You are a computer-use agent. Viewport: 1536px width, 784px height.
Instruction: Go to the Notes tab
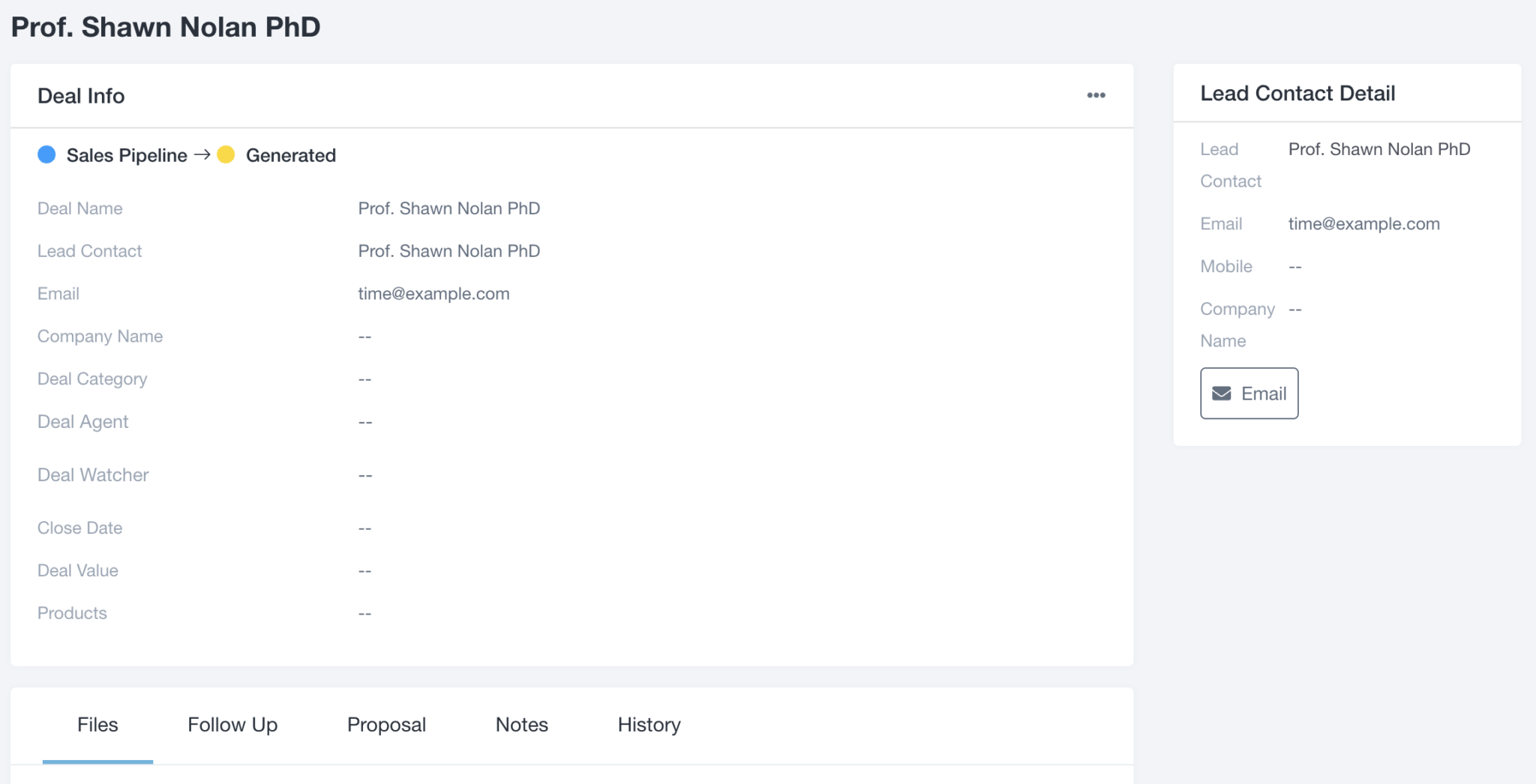click(x=521, y=725)
